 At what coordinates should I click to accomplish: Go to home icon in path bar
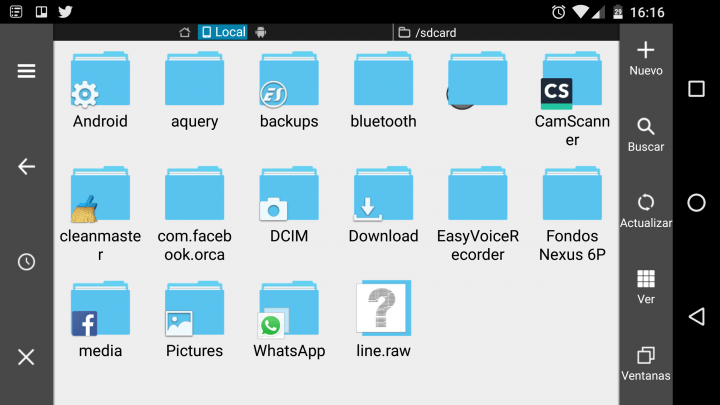point(184,32)
